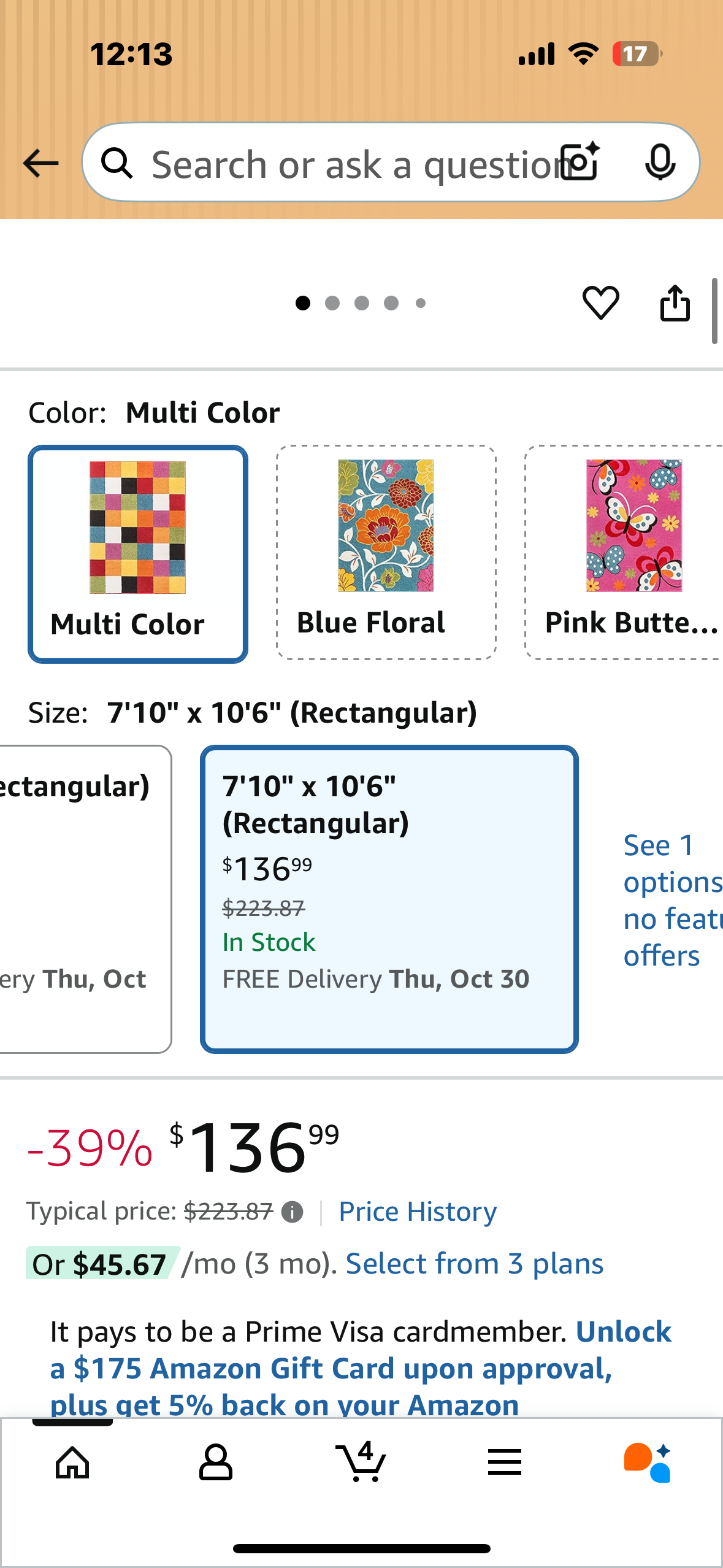Open the share sheet icon

click(675, 302)
